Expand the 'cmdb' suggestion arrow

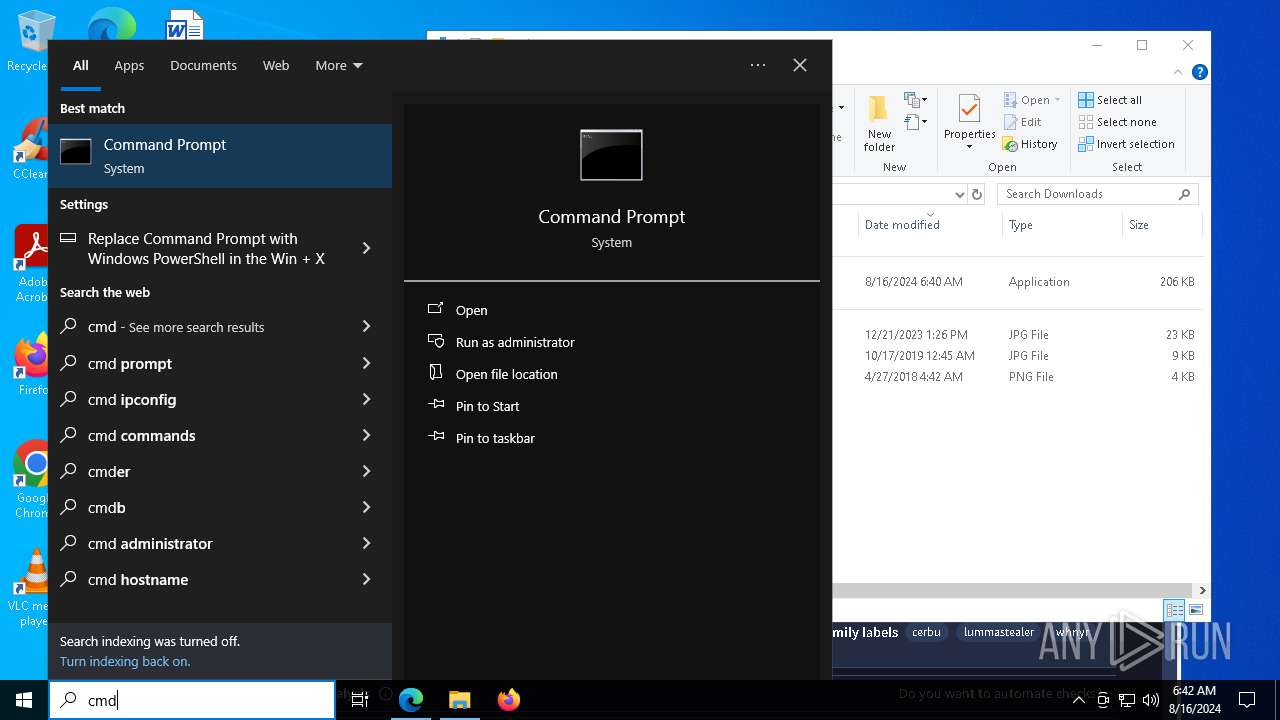(366, 507)
